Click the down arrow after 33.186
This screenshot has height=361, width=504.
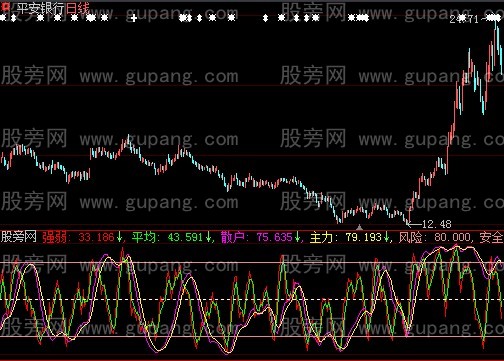pyautogui.click(x=119, y=237)
